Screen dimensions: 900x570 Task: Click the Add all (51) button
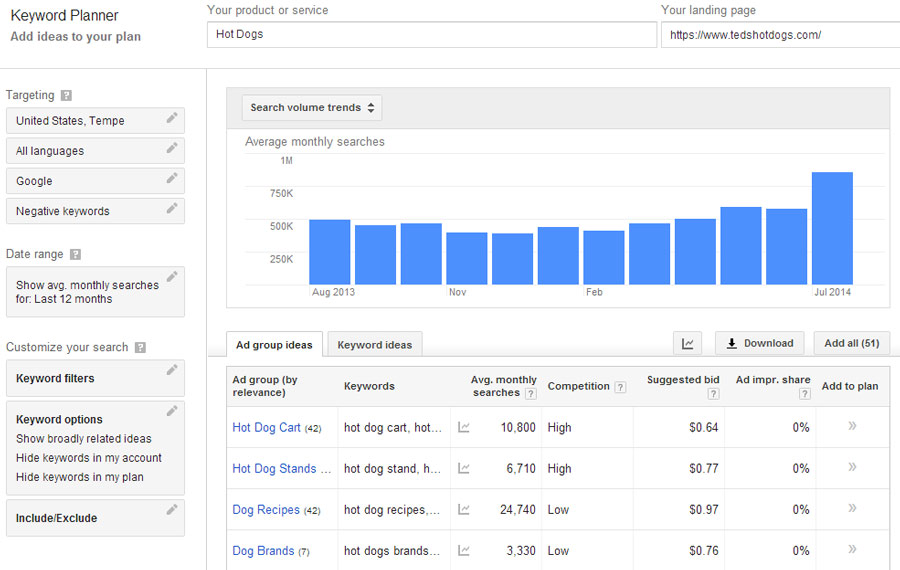tap(852, 343)
